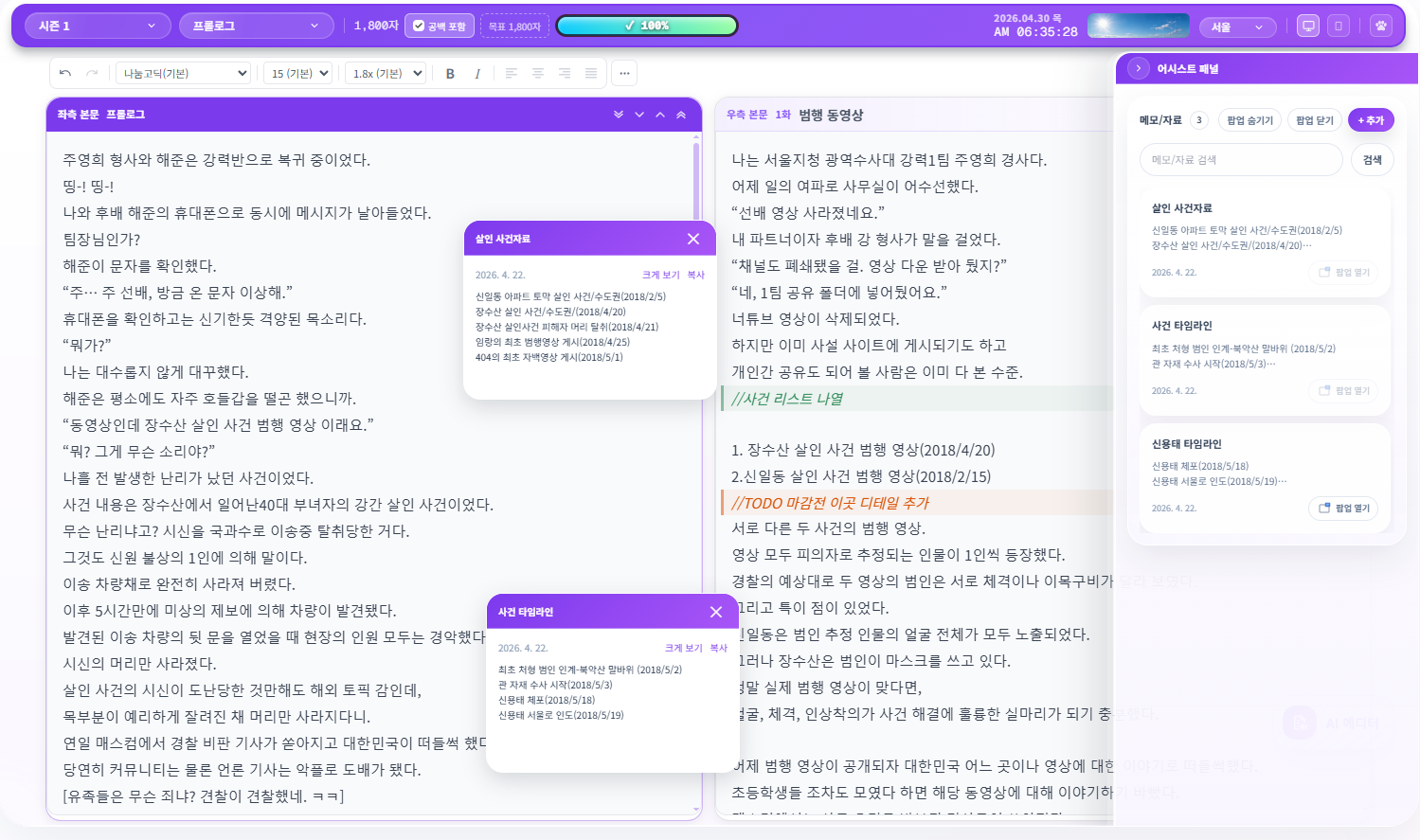
Task: Click 팝업 열기 on the 신용태 타임라인 card
Action: point(1342,508)
